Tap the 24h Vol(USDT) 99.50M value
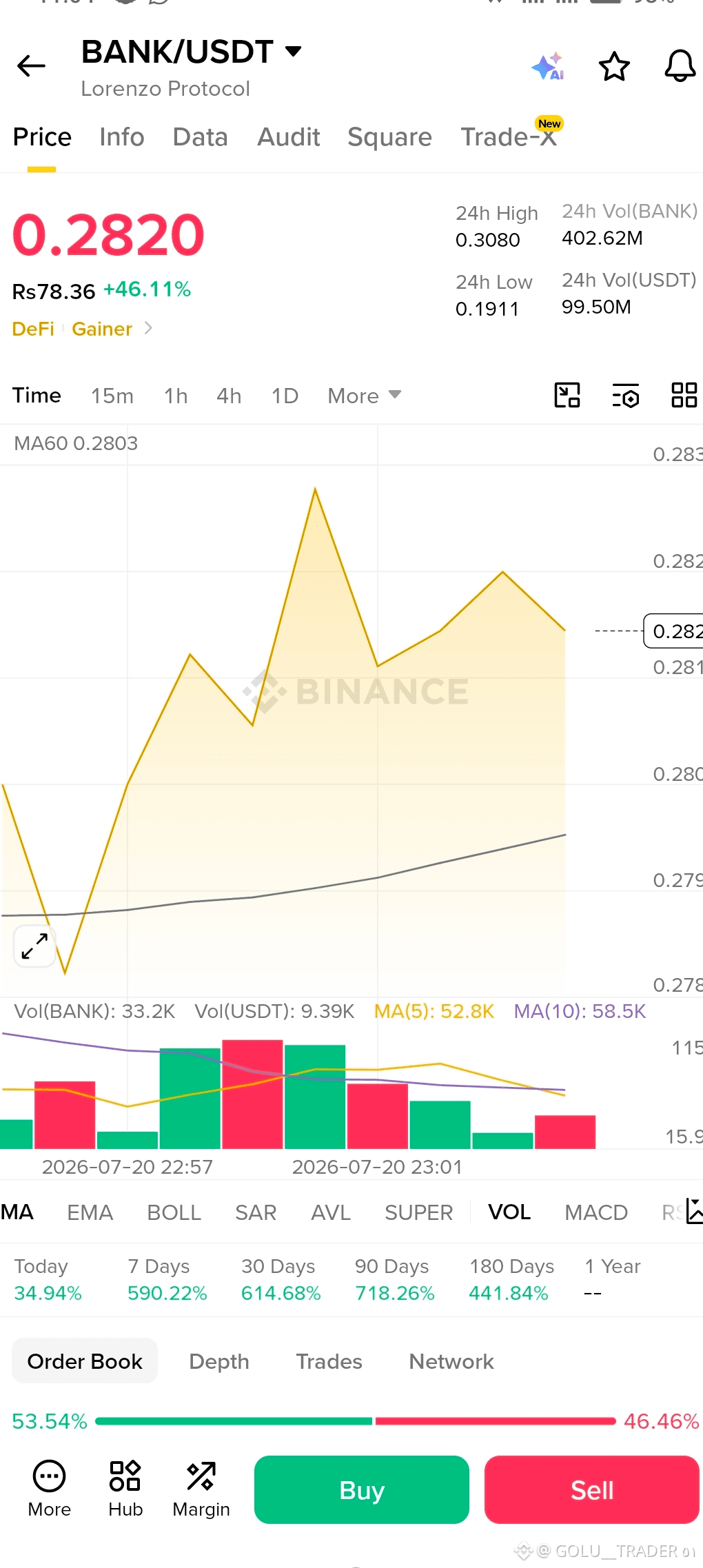Screen dimensions: 703x1568 pyautogui.click(x=596, y=307)
